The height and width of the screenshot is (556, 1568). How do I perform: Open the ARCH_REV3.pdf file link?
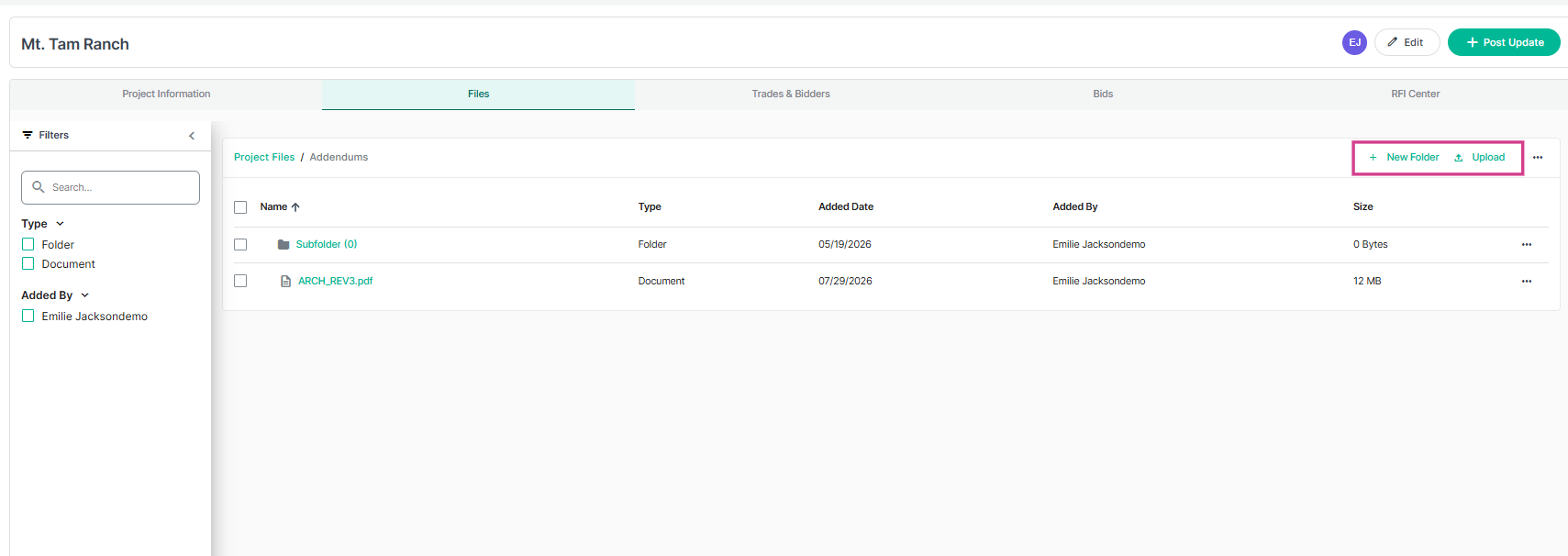pyautogui.click(x=335, y=281)
